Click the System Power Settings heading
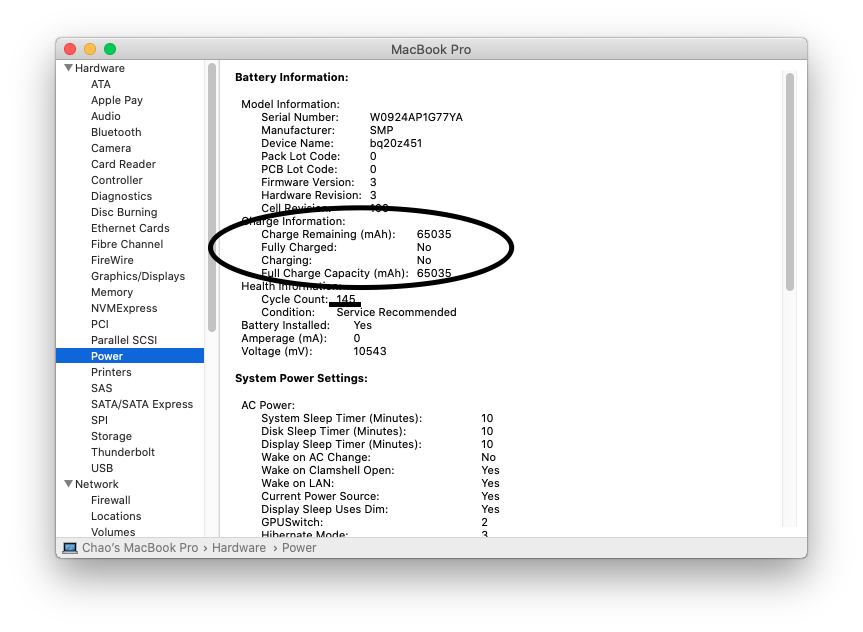The width and height of the screenshot is (863, 632). (x=301, y=378)
